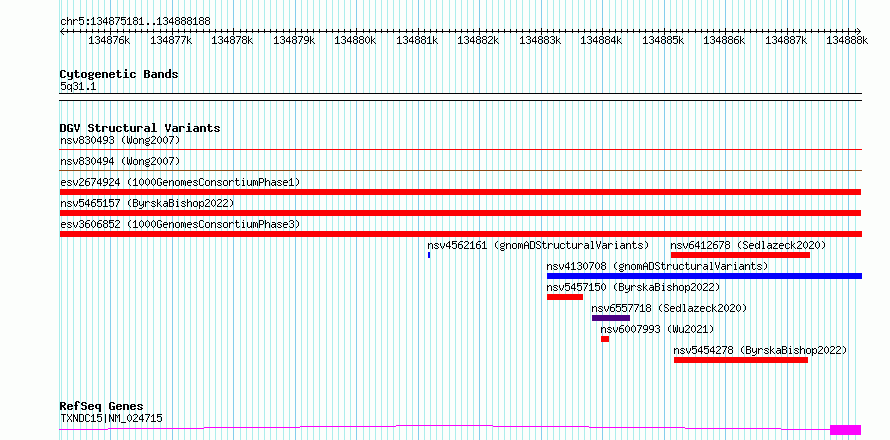Viewport: 890px width, 440px height.
Task: Select the nsv5454278 red variant bar
Action: click(741, 360)
